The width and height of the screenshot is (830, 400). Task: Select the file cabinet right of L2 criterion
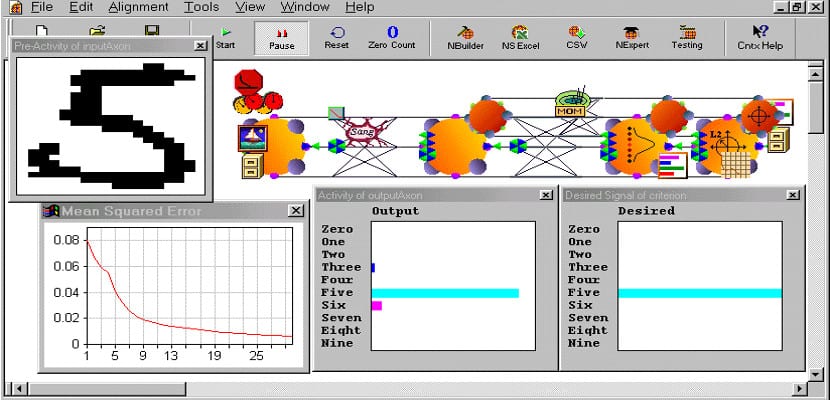pos(779,140)
